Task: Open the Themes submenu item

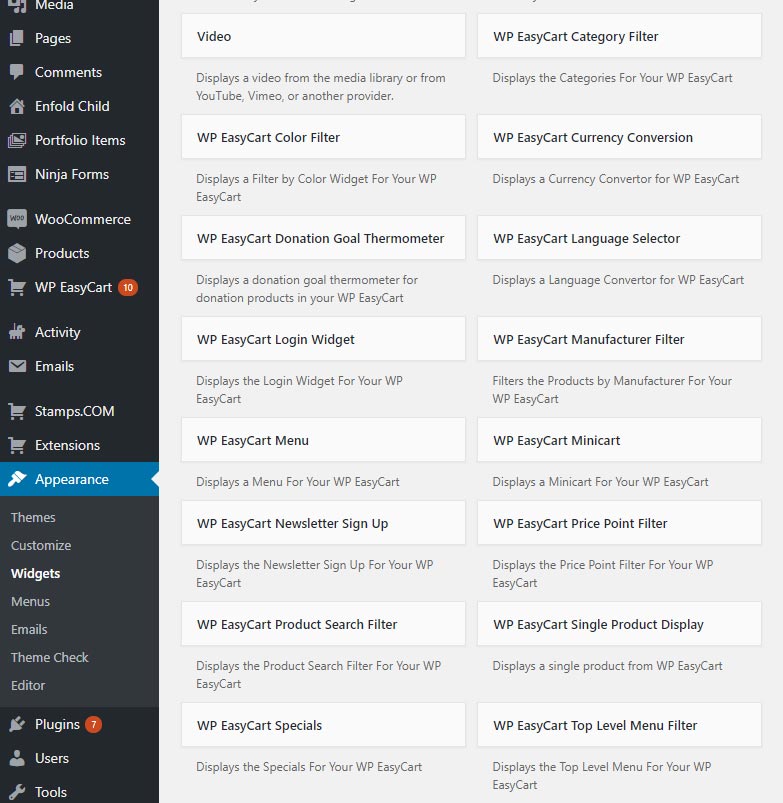Action: pyautogui.click(x=33, y=517)
